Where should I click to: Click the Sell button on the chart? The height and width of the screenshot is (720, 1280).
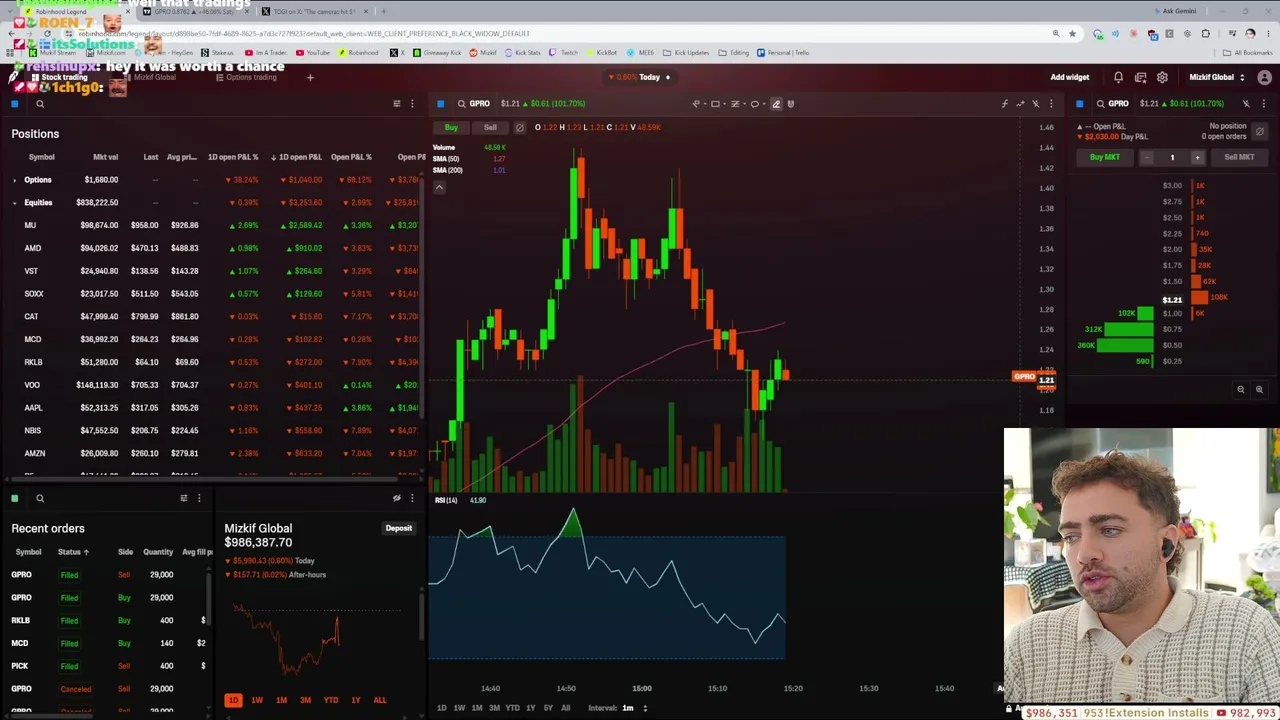490,128
